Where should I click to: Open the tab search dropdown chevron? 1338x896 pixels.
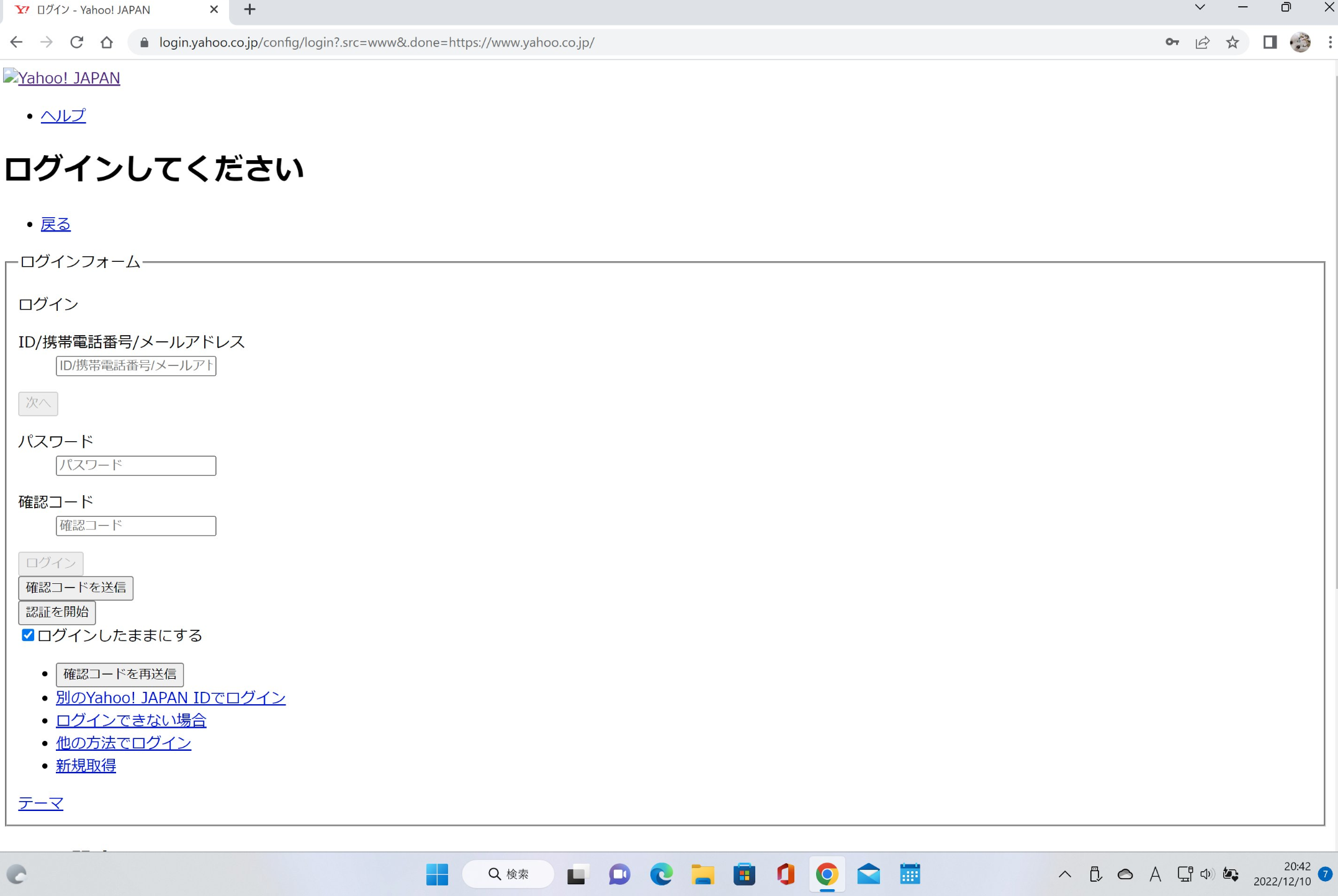tap(1200, 7)
